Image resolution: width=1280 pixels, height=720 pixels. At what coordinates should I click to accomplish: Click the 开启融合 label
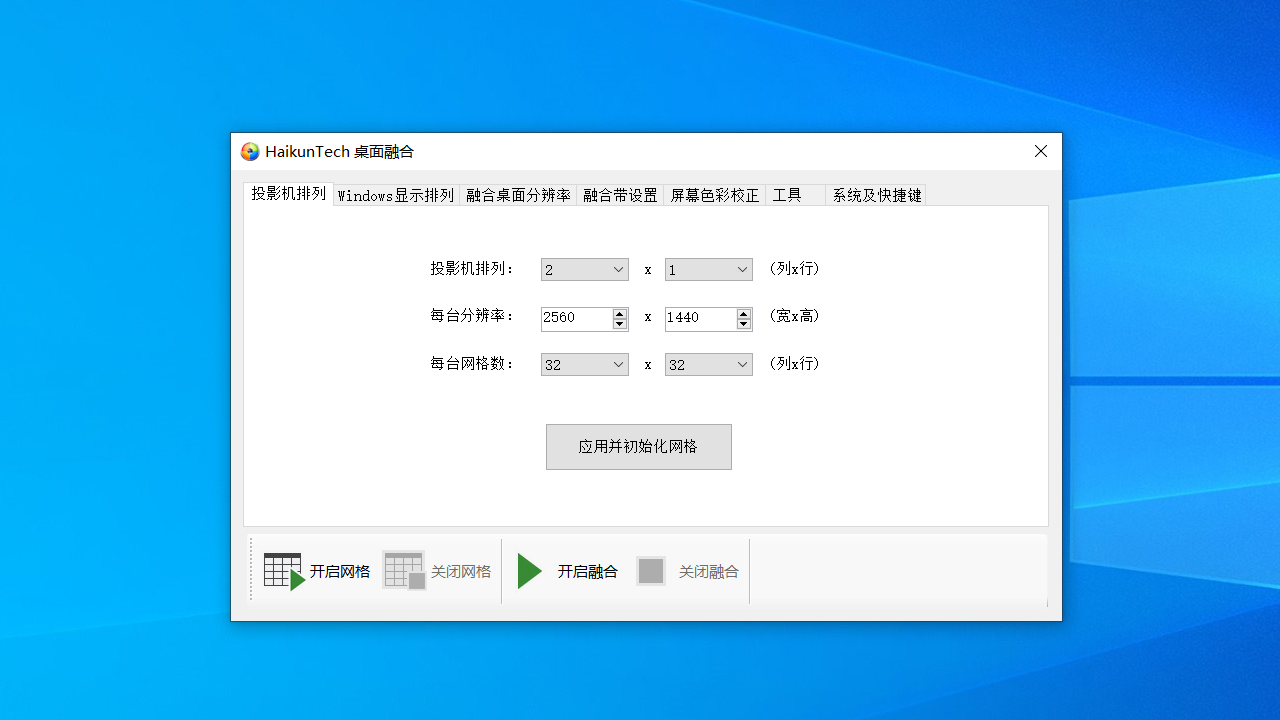(588, 572)
